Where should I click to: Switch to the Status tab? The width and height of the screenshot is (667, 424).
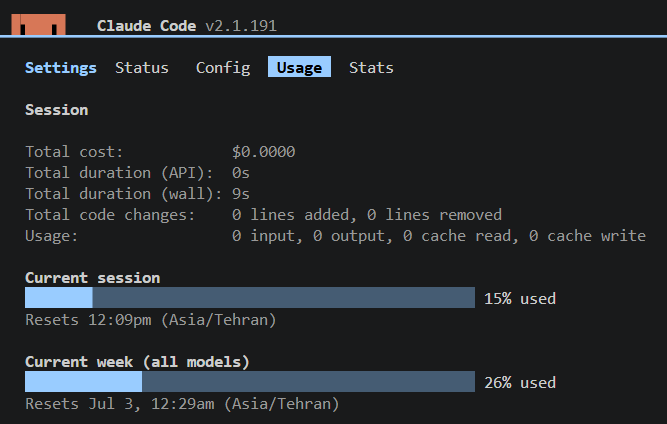point(142,68)
